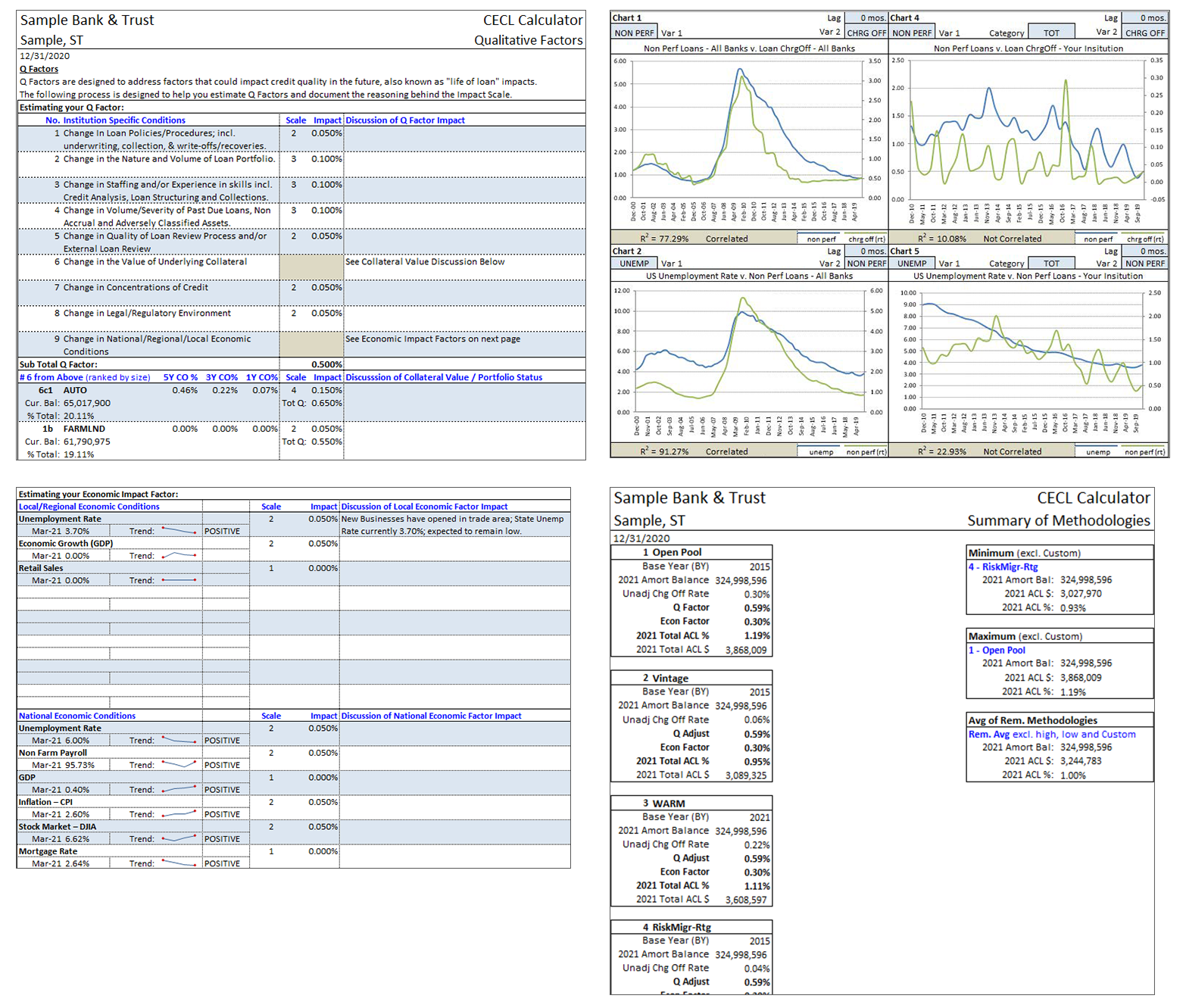
Task: Click the Q Factors underlined heading
Action: pos(39,69)
